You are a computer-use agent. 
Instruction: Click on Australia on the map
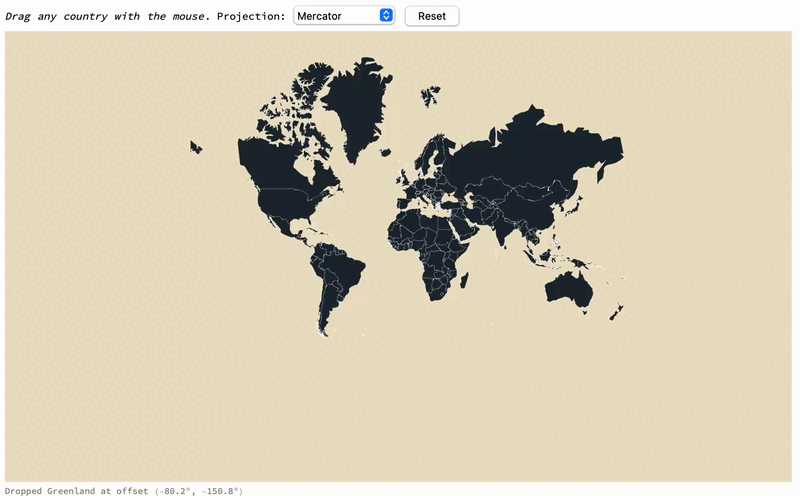coord(569,289)
